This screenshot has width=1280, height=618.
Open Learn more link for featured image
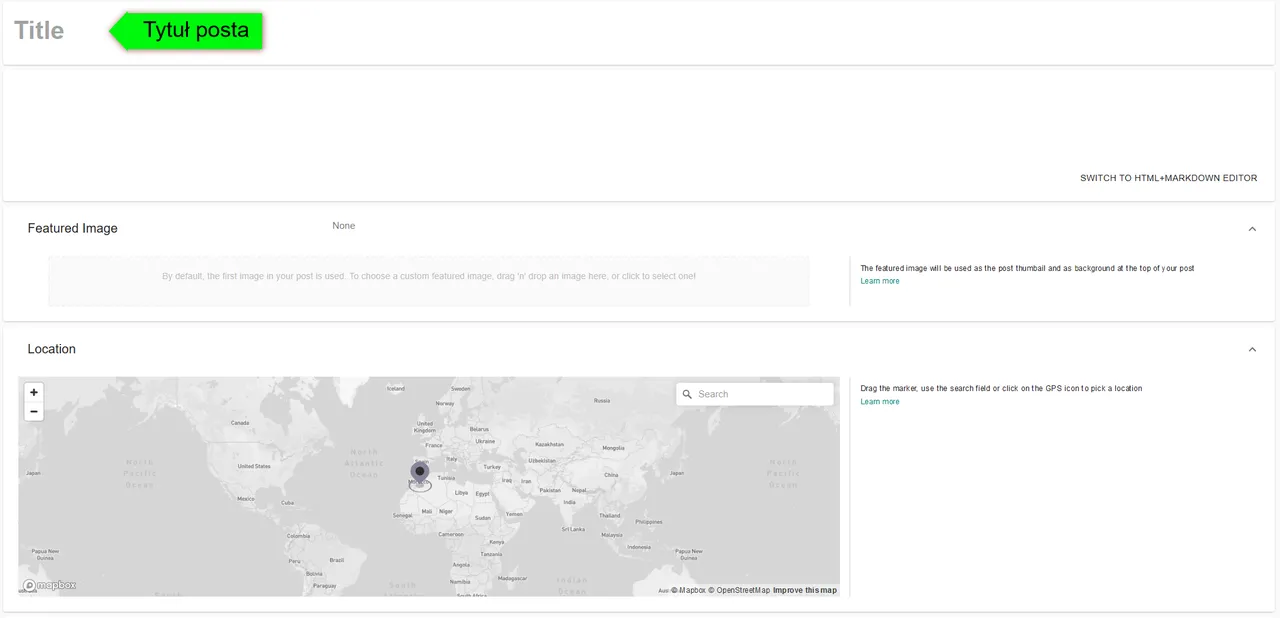(x=880, y=281)
